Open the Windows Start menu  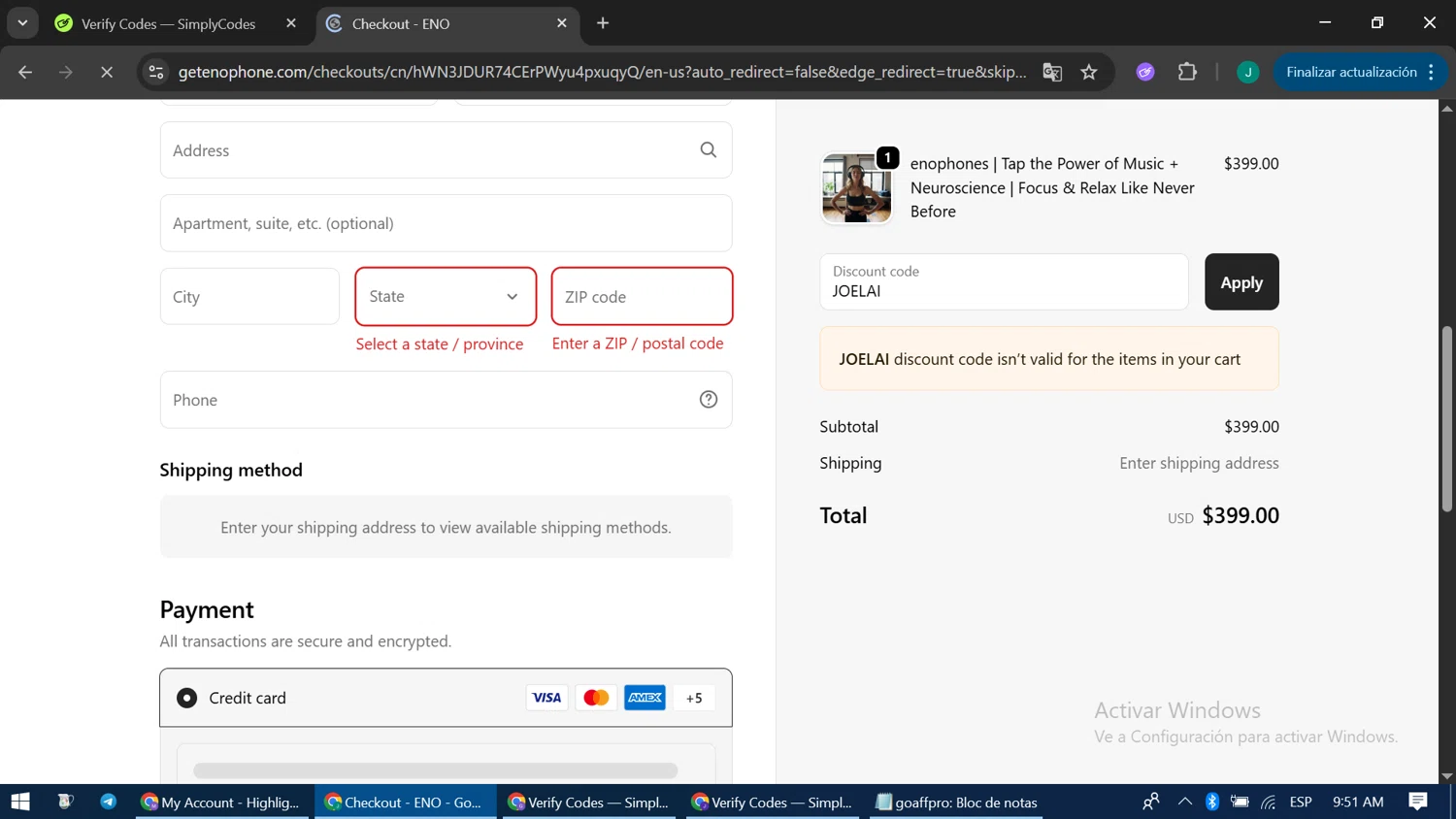(x=20, y=802)
